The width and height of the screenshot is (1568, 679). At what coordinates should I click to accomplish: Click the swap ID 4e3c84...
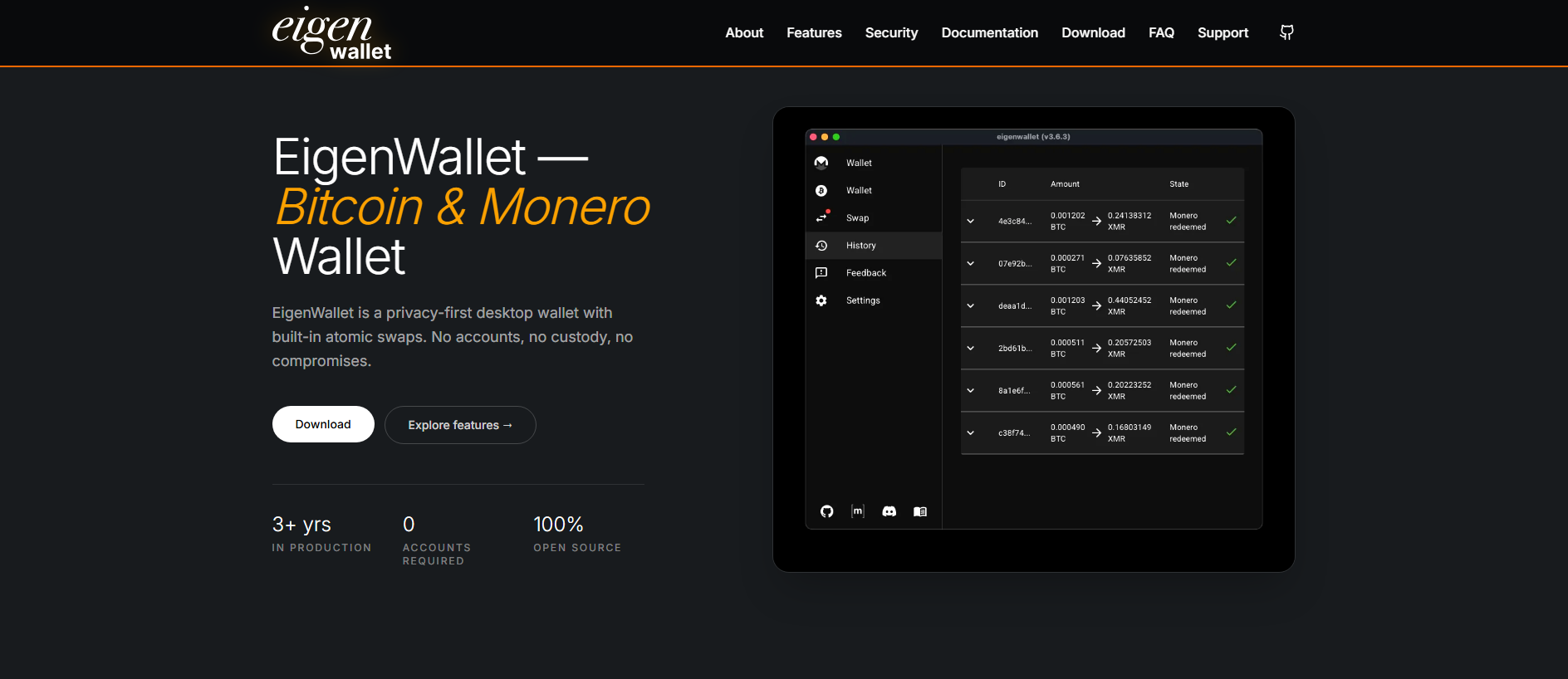click(1015, 222)
